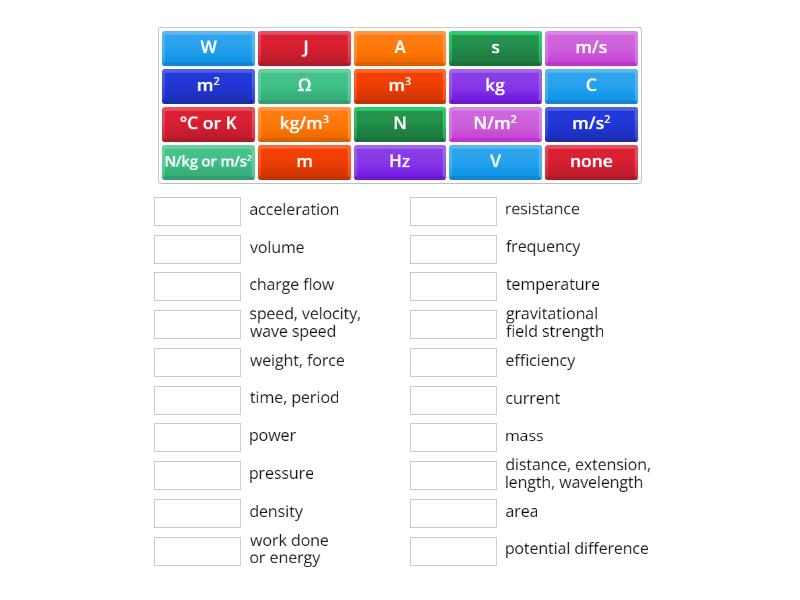Pick the m/s tile for speed

click(x=591, y=47)
